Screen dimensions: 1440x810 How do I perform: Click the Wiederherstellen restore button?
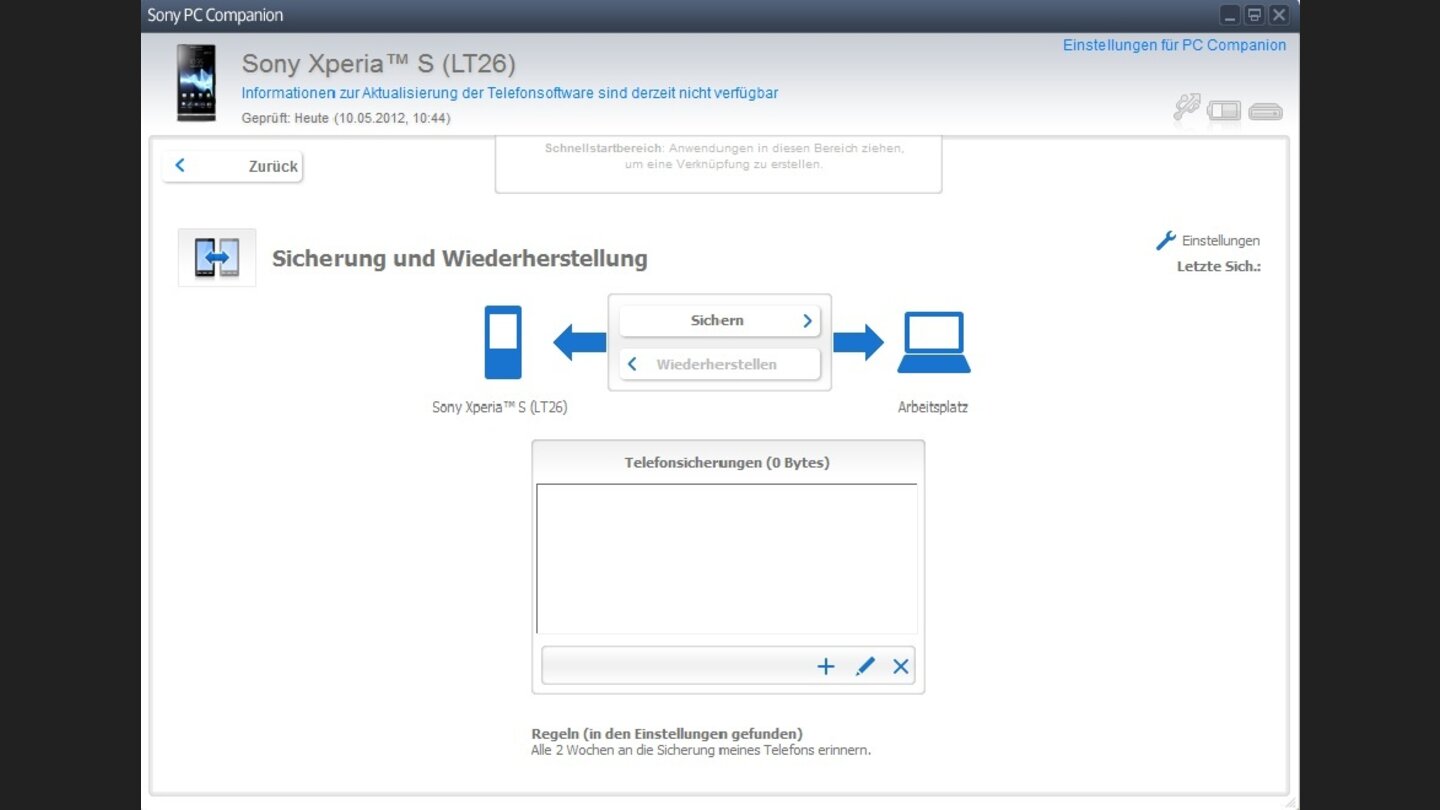[719, 364]
